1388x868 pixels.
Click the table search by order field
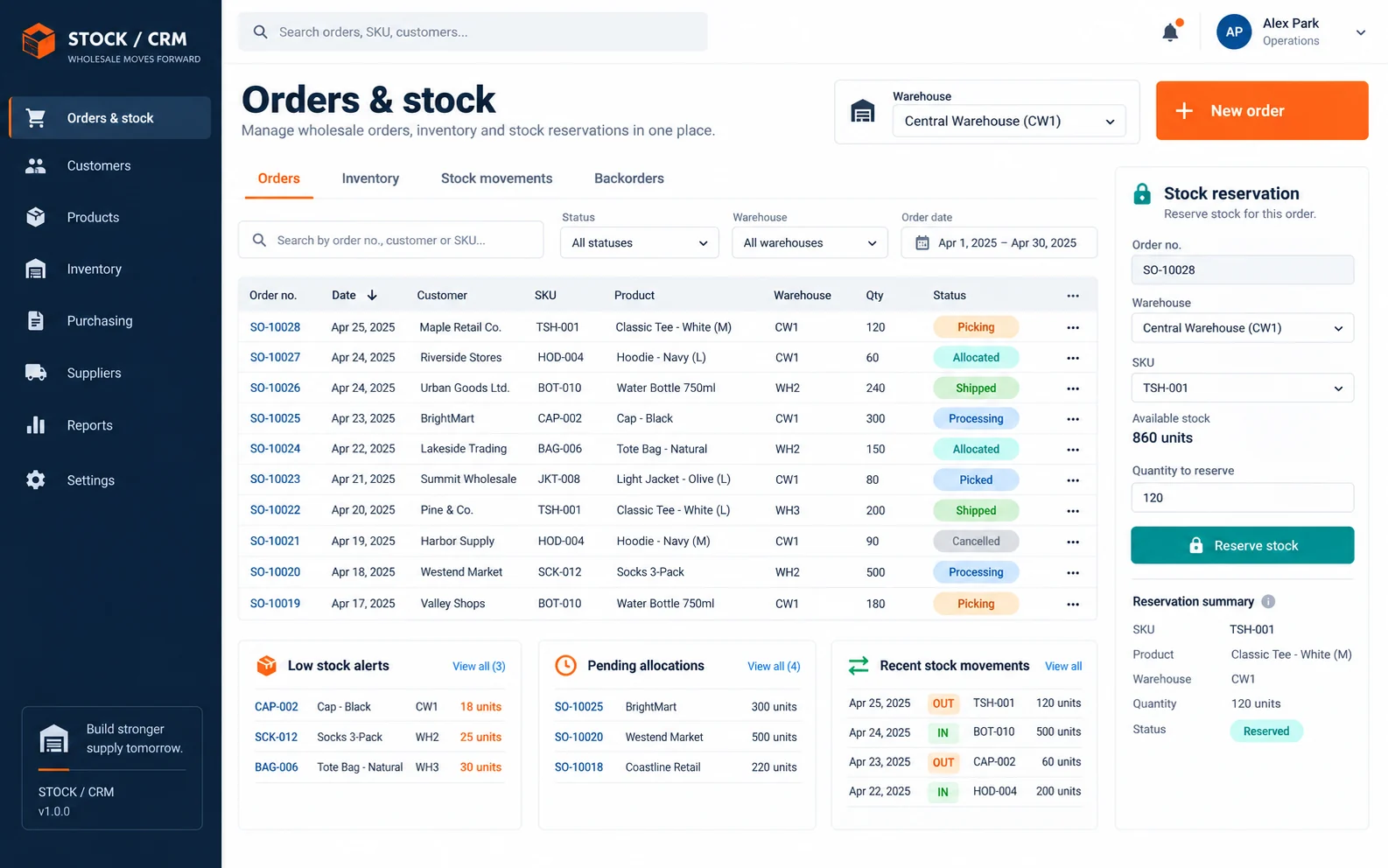pyautogui.click(x=391, y=240)
